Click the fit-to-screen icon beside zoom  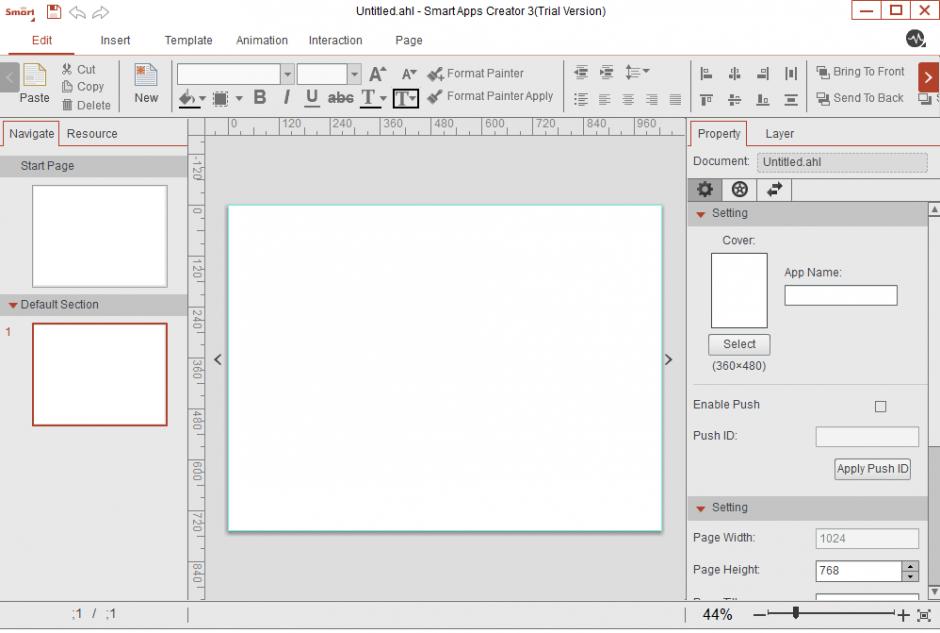tap(924, 615)
